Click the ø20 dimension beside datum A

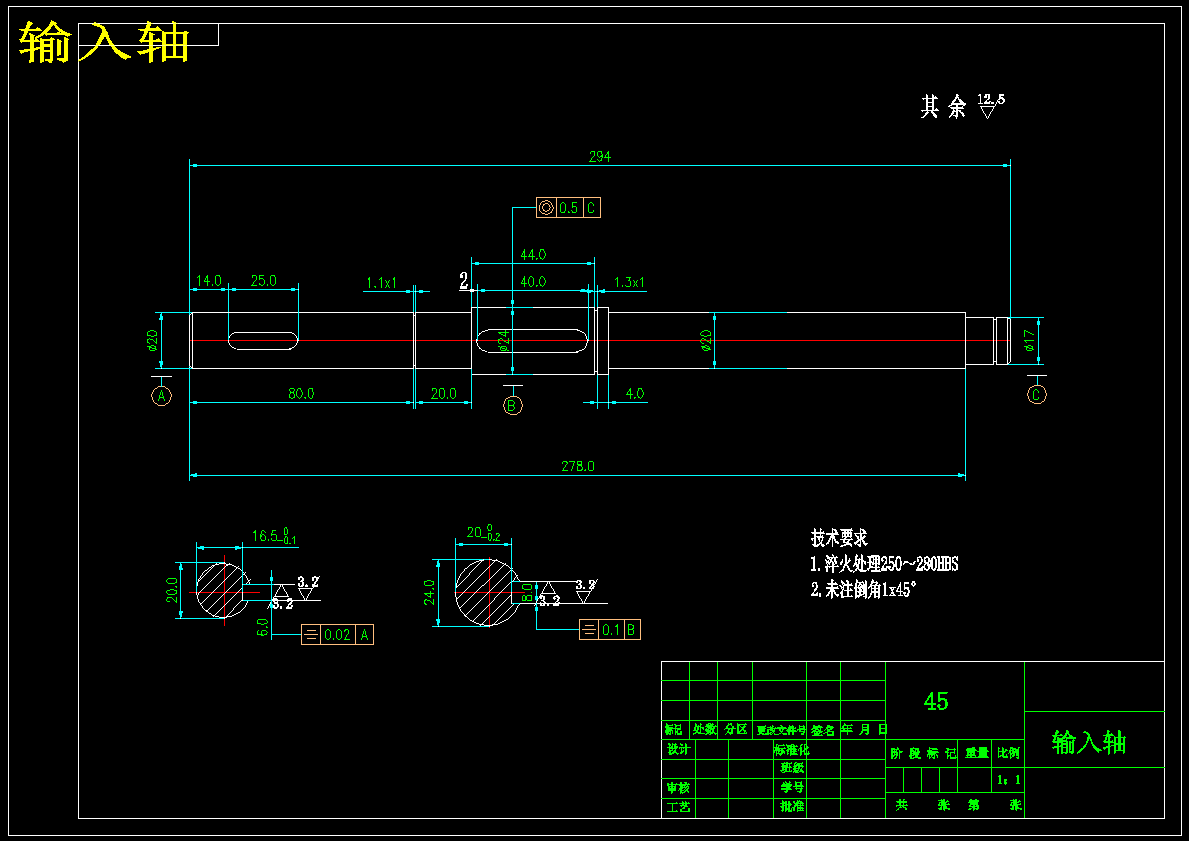pyautogui.click(x=152, y=341)
